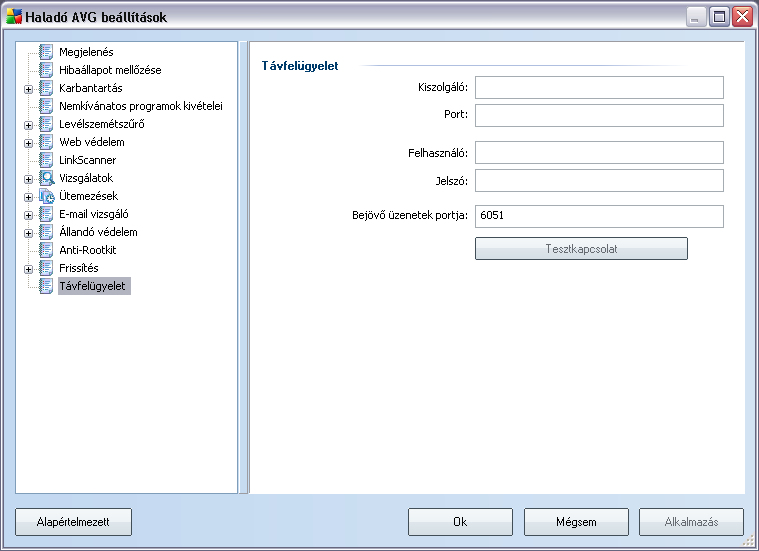Screen dimensions: 759x551
Task: Expand the Állandó védelem tree node
Action: click(x=29, y=233)
